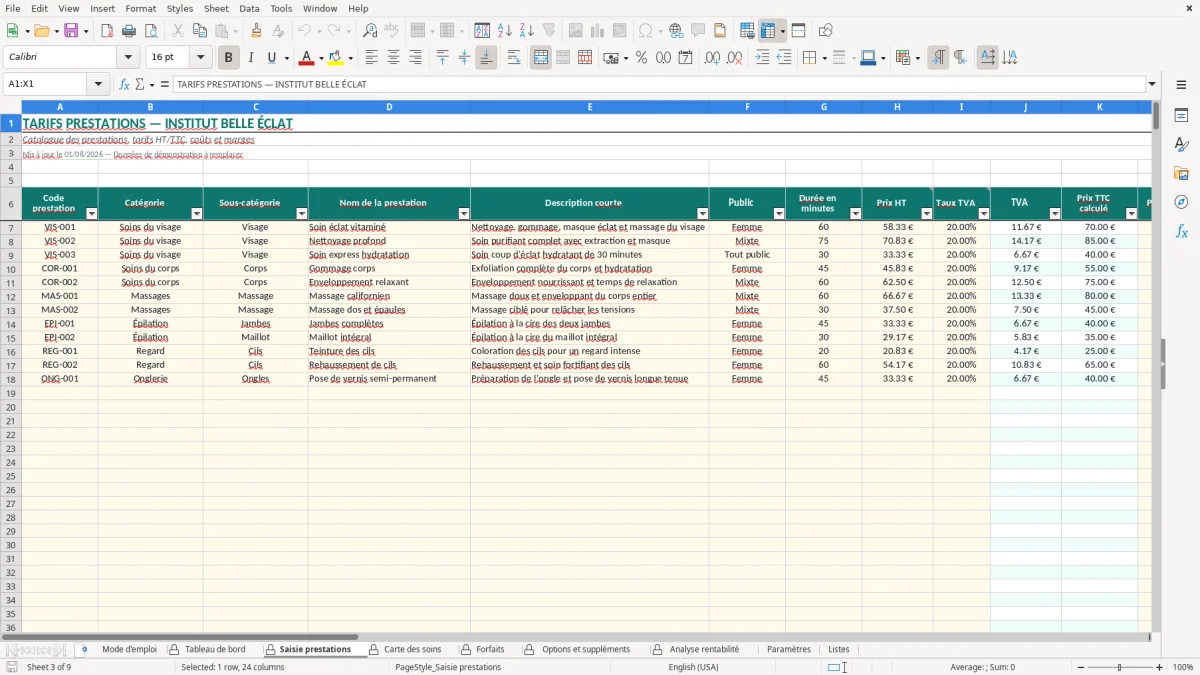1200x675 pixels.
Task: Cut the selected cells with scissors icon
Action: click(177, 31)
